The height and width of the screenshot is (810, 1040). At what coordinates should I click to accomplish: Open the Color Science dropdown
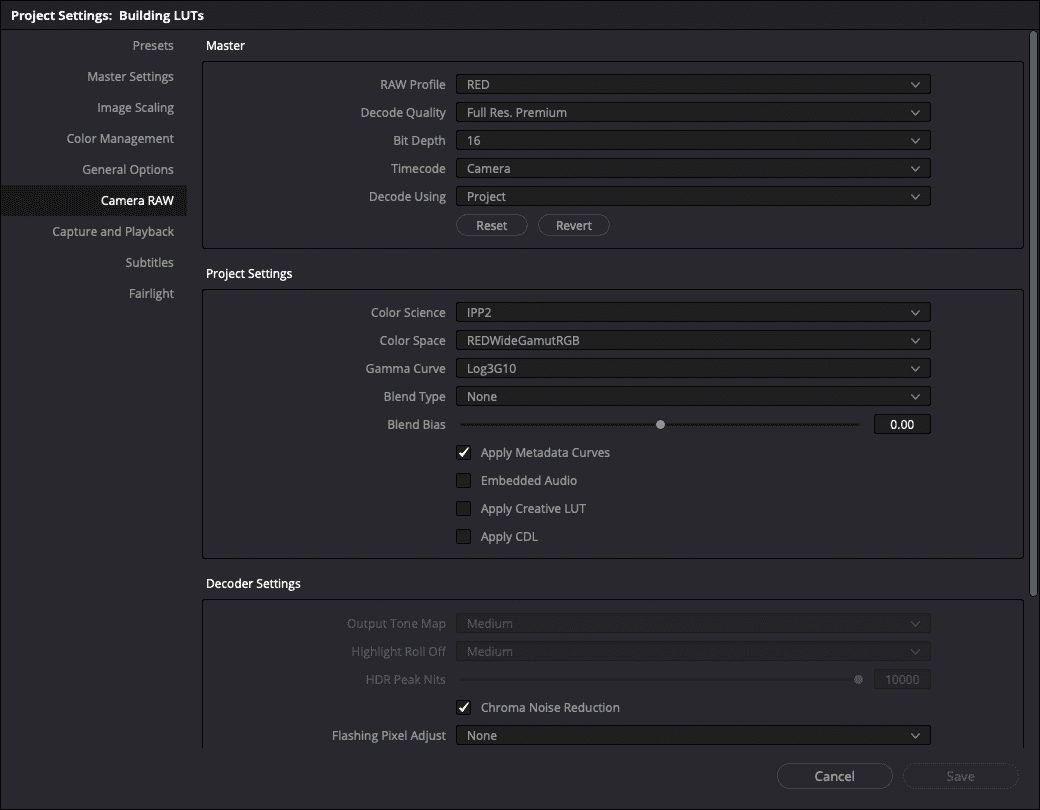(x=694, y=312)
